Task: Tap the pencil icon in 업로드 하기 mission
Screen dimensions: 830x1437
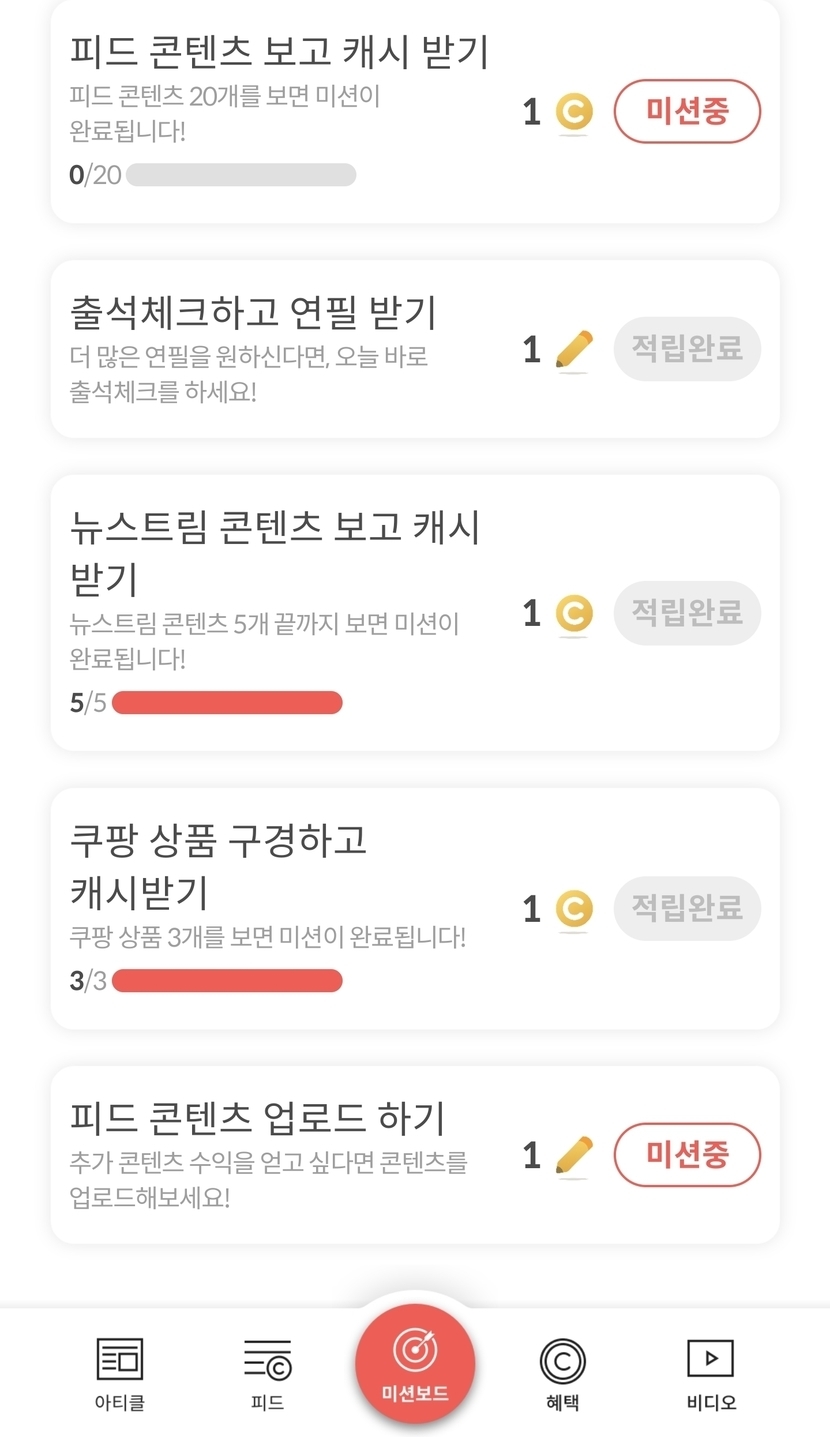Action: 574,1156
